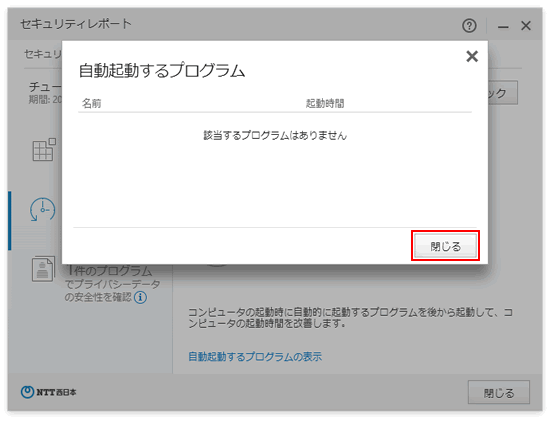The width and height of the screenshot is (550, 425).
Task: Open the 自動起動するプログラムの表示 link
Action: [x=255, y=357]
